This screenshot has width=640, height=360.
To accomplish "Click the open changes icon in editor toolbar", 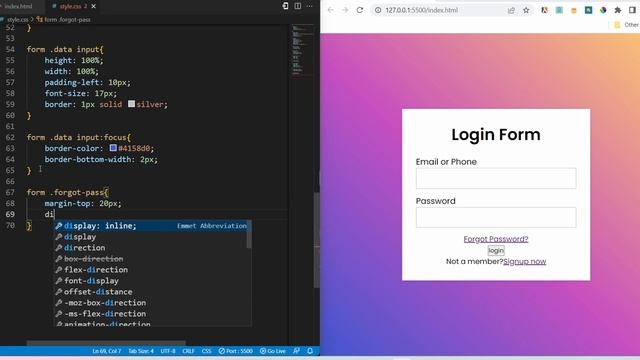I will tap(285, 6).
